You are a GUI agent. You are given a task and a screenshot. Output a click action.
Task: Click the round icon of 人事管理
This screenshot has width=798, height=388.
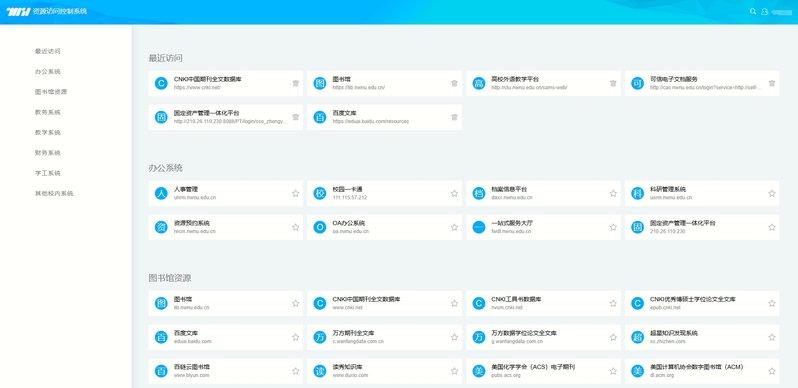[x=161, y=193]
